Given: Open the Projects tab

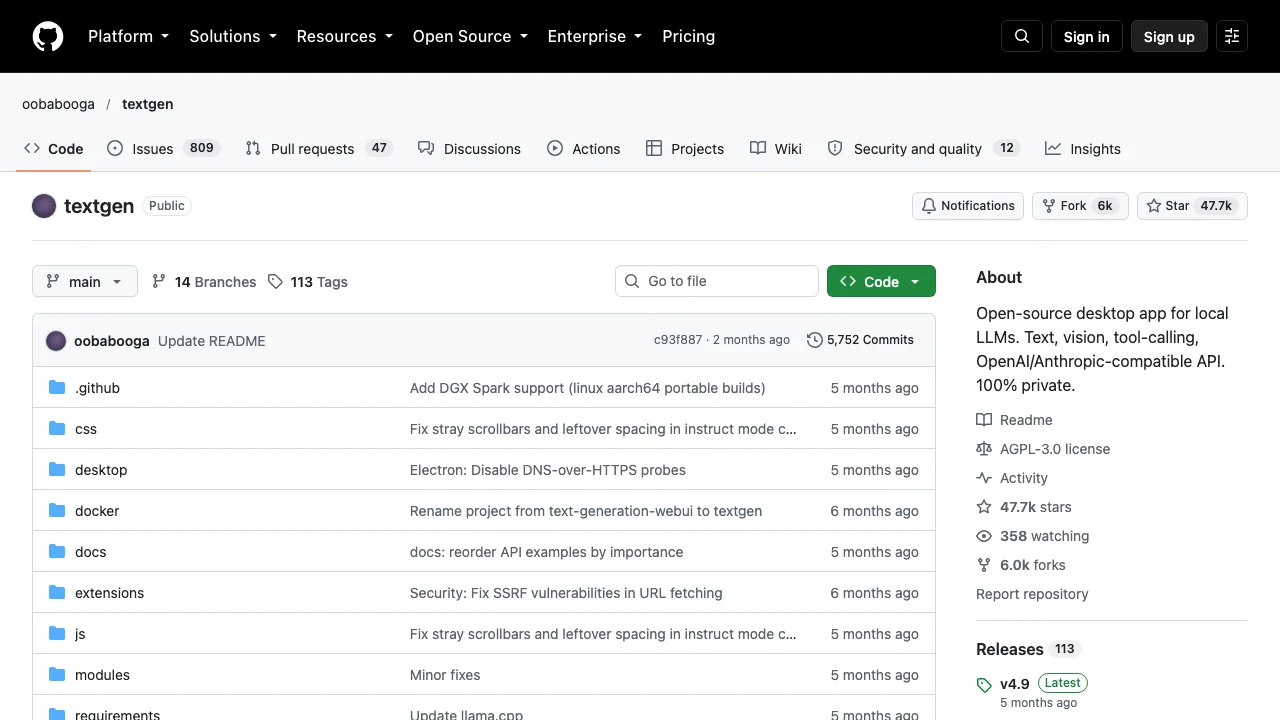Looking at the screenshot, I should pos(685,149).
